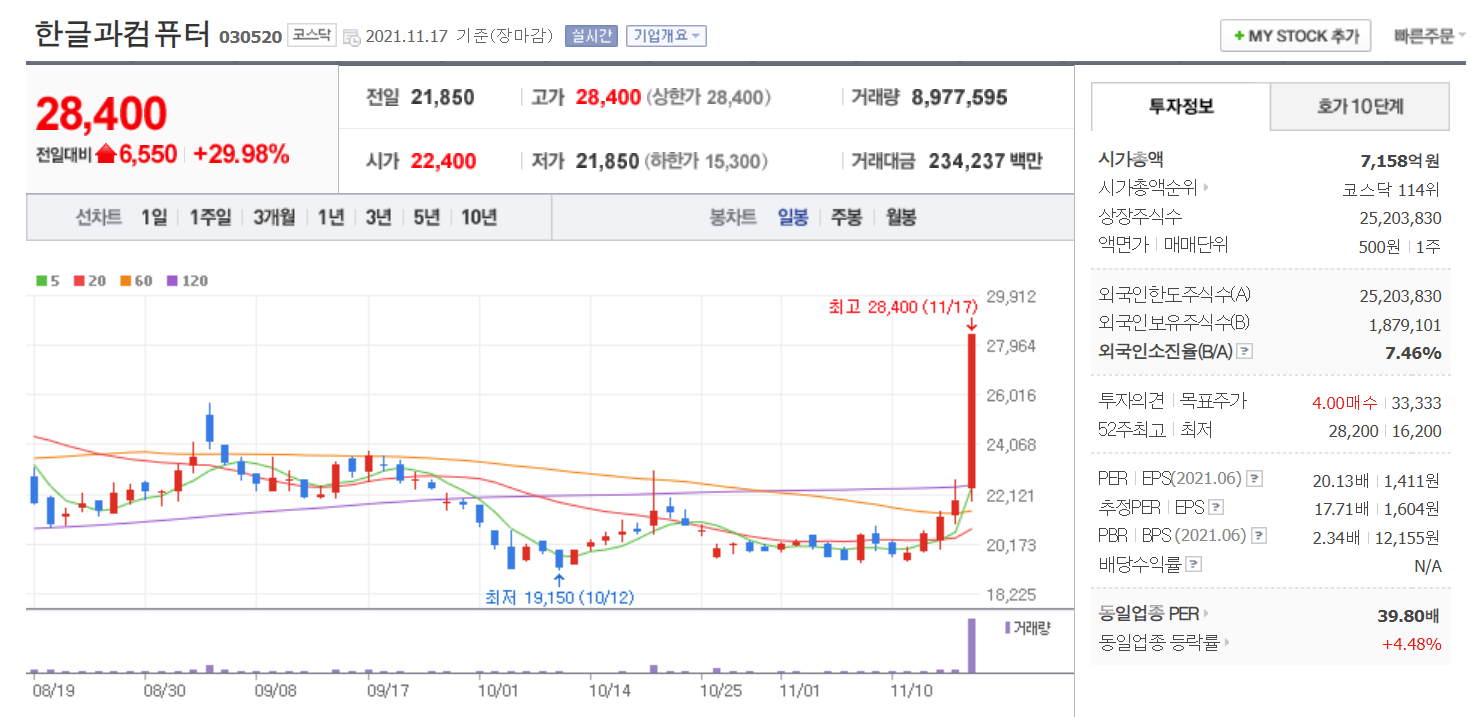
Task: Click the help icon next to 추정PER EPS
Action: coord(1215,508)
